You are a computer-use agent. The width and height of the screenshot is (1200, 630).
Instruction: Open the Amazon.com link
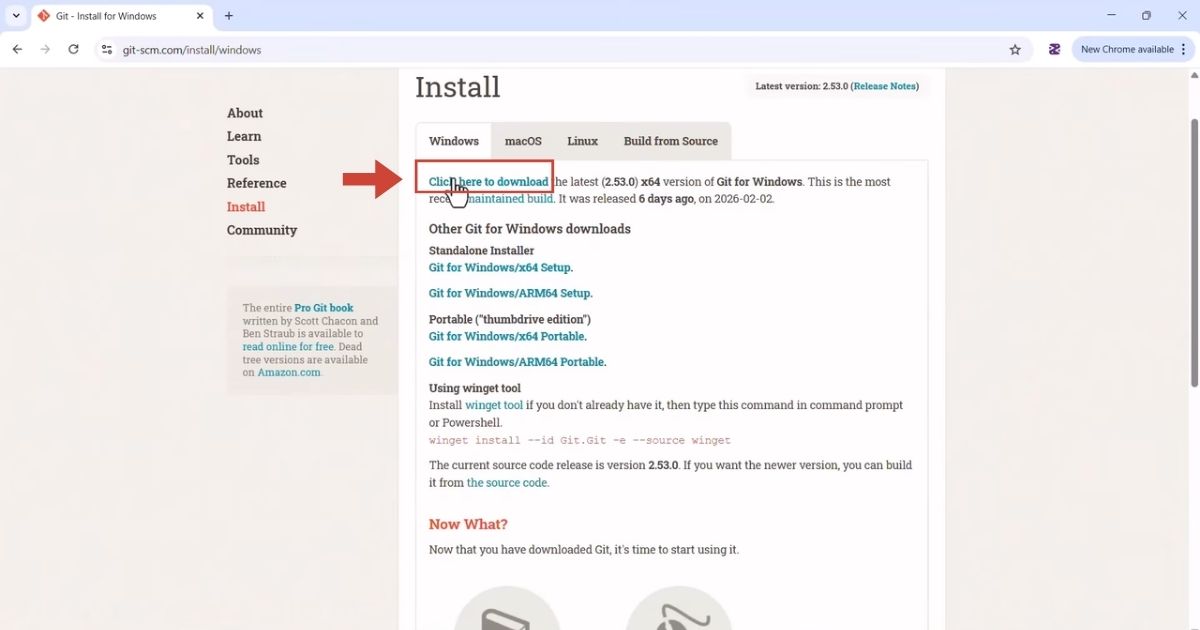click(289, 372)
